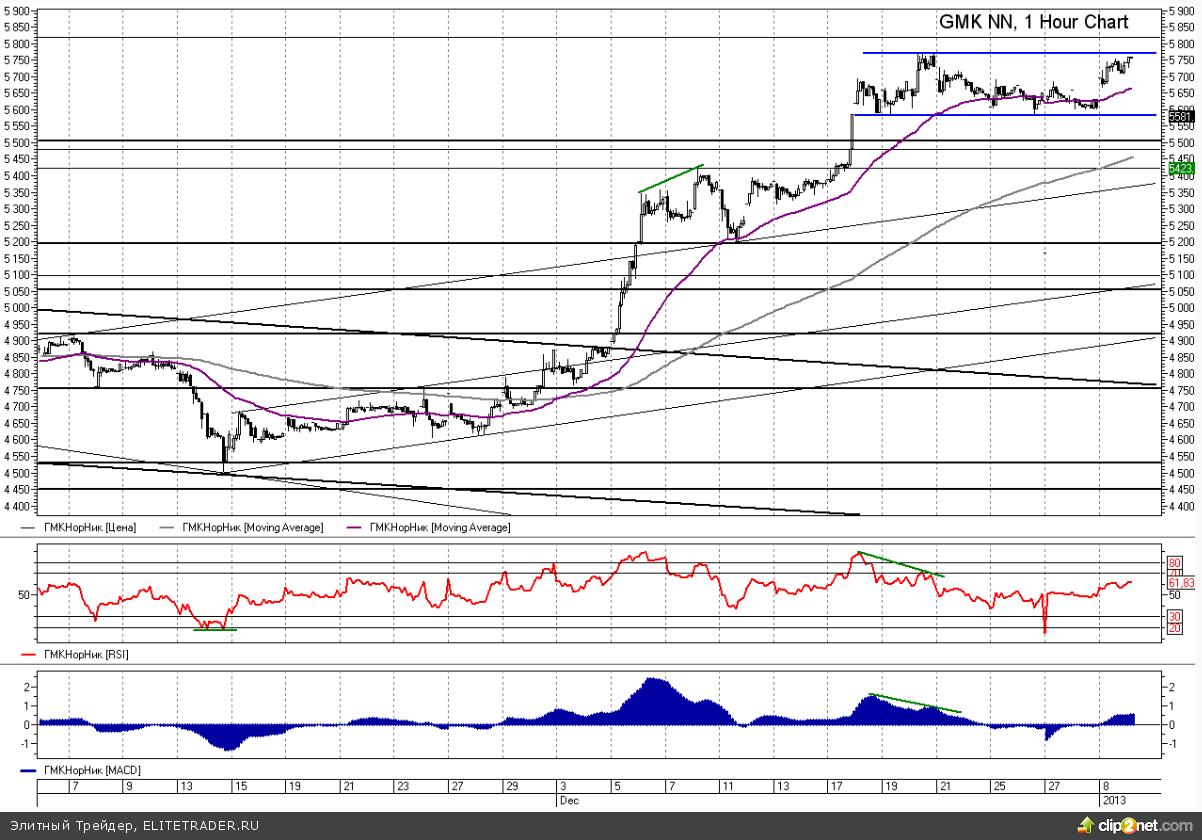Select the 5581 price marker on right axis
This screenshot has width=1202, height=840.
coord(1180,117)
